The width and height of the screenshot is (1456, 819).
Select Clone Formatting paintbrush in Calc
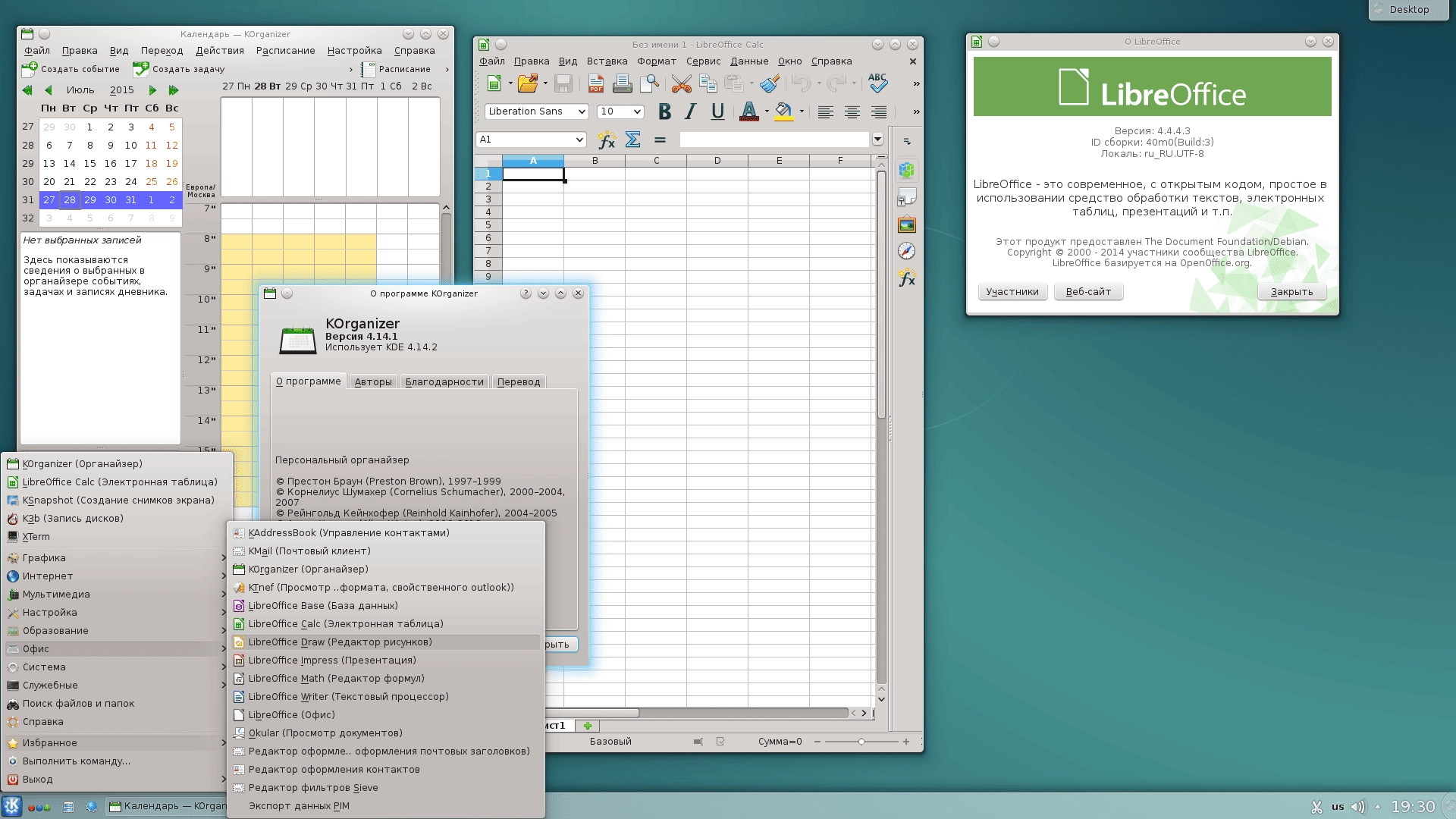[x=770, y=83]
